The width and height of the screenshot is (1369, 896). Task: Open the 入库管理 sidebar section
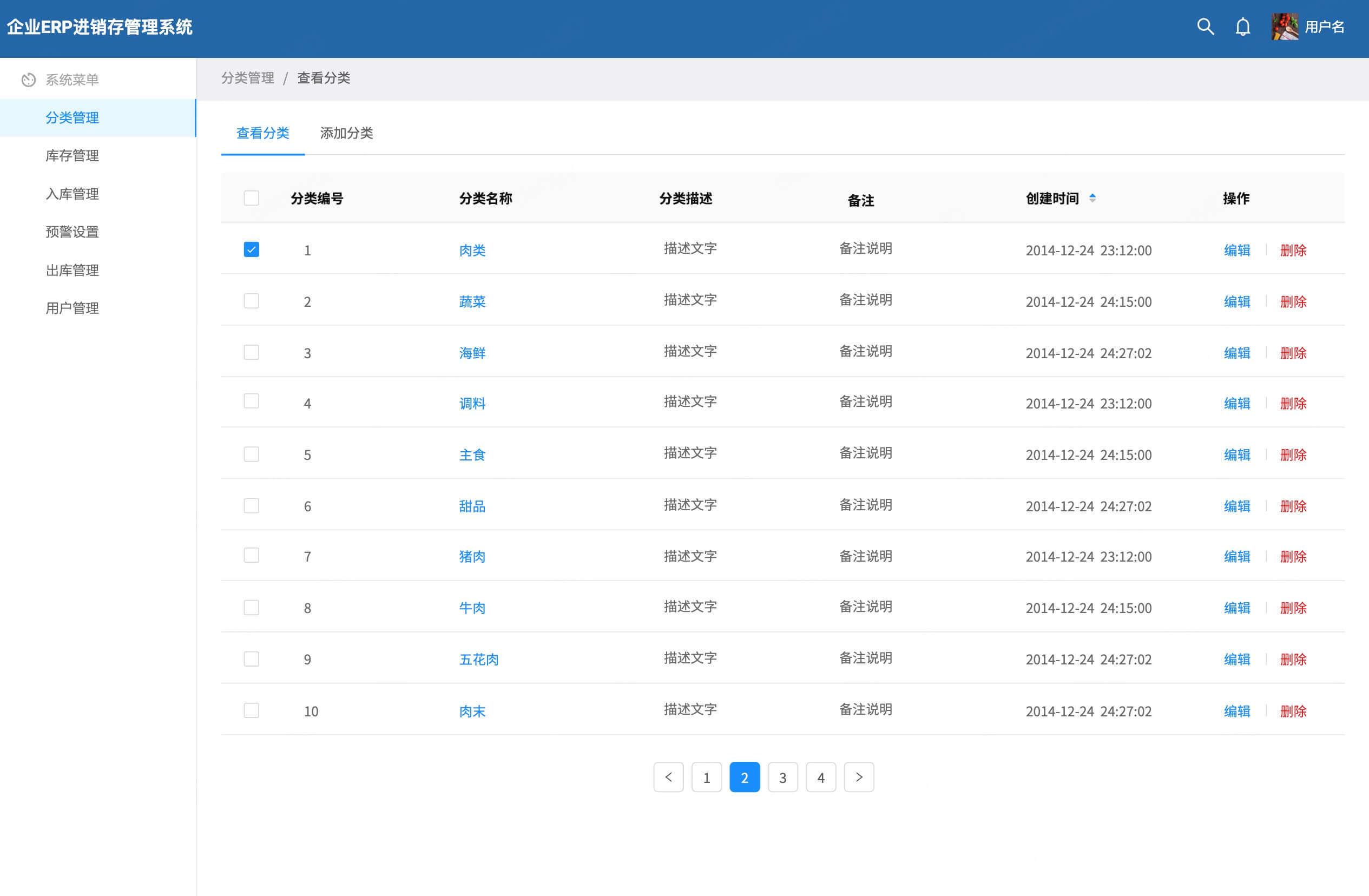(72, 194)
